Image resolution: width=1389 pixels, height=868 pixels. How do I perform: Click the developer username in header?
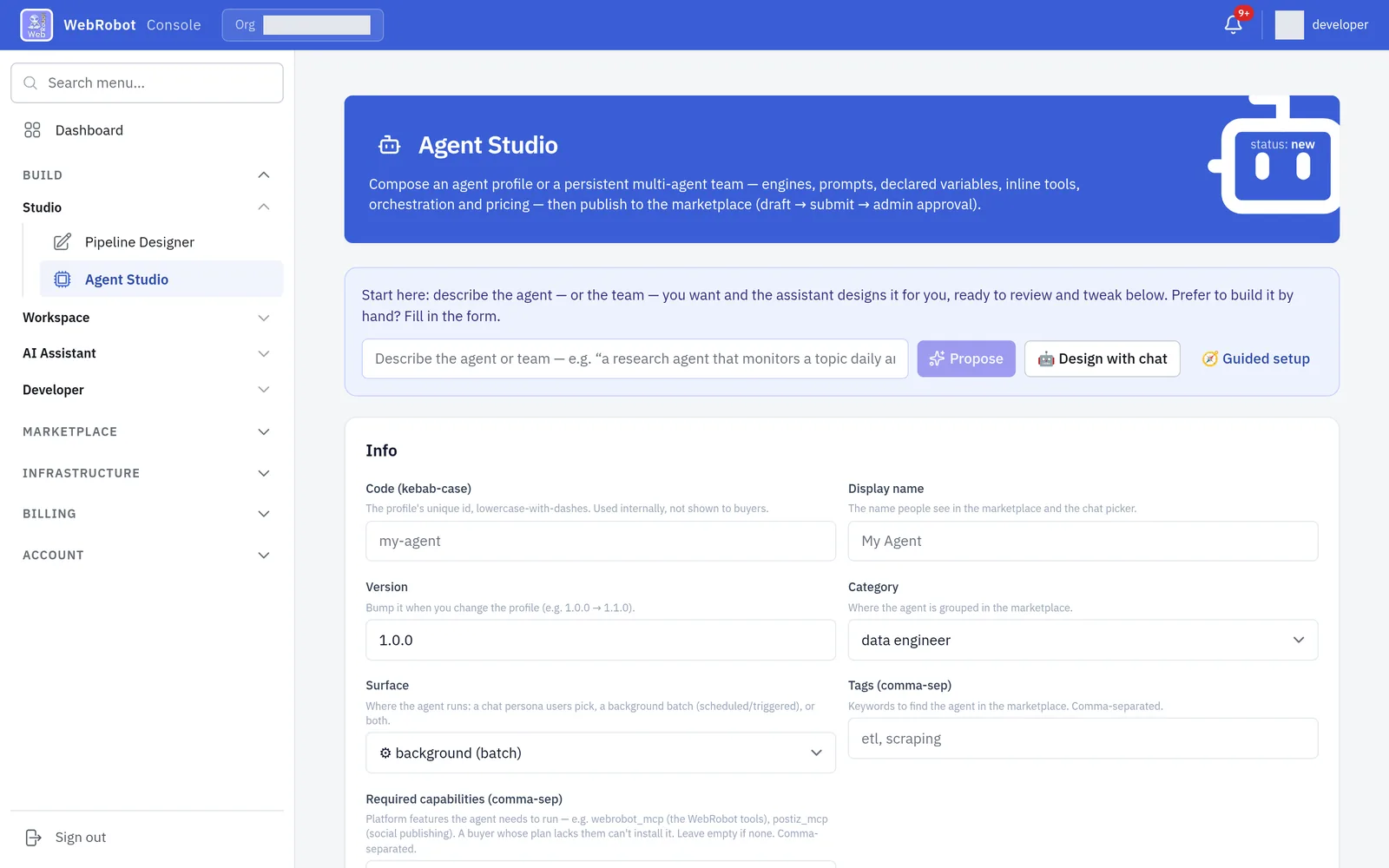point(1340,25)
